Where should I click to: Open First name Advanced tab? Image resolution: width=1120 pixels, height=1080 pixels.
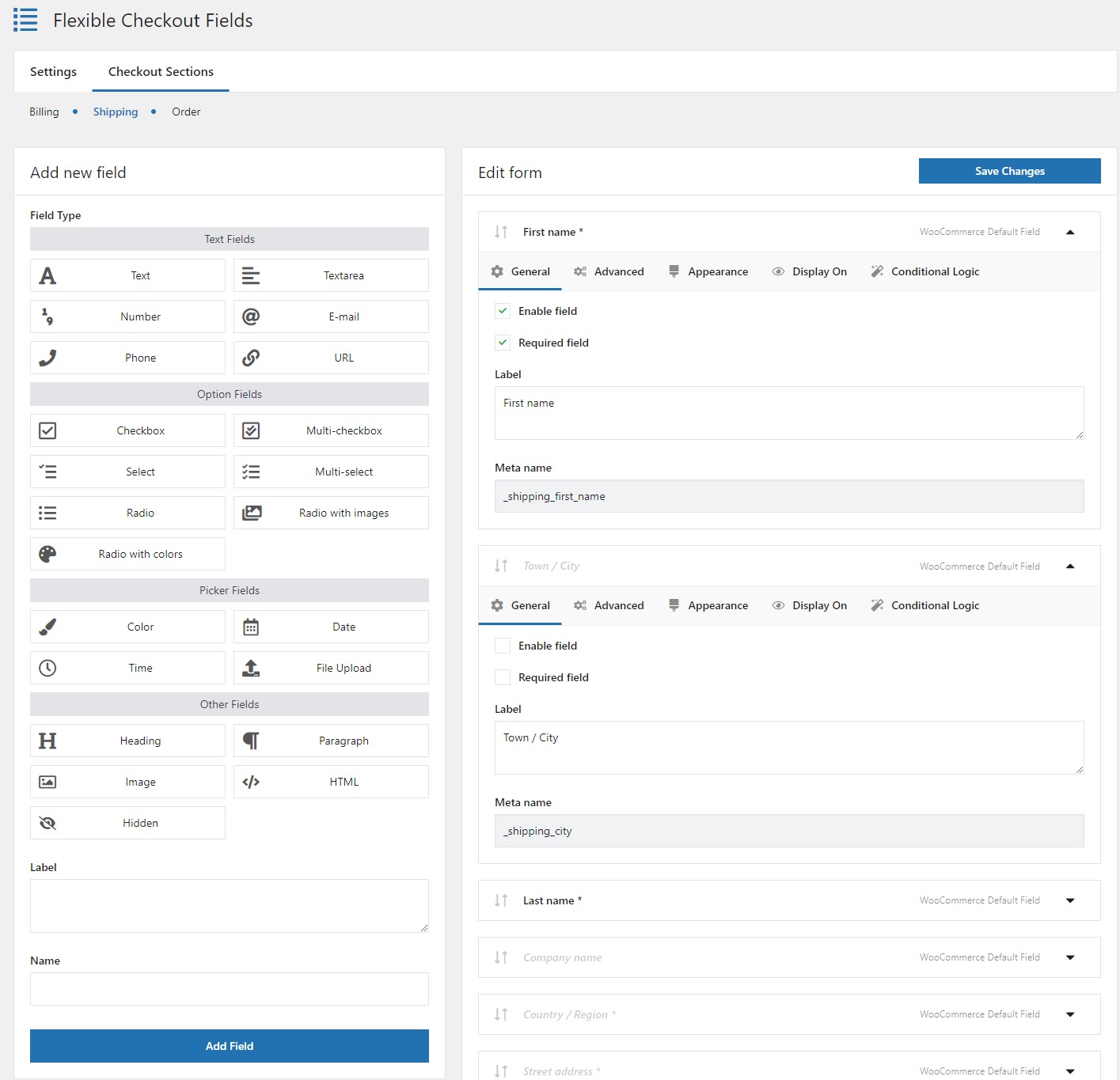(609, 271)
